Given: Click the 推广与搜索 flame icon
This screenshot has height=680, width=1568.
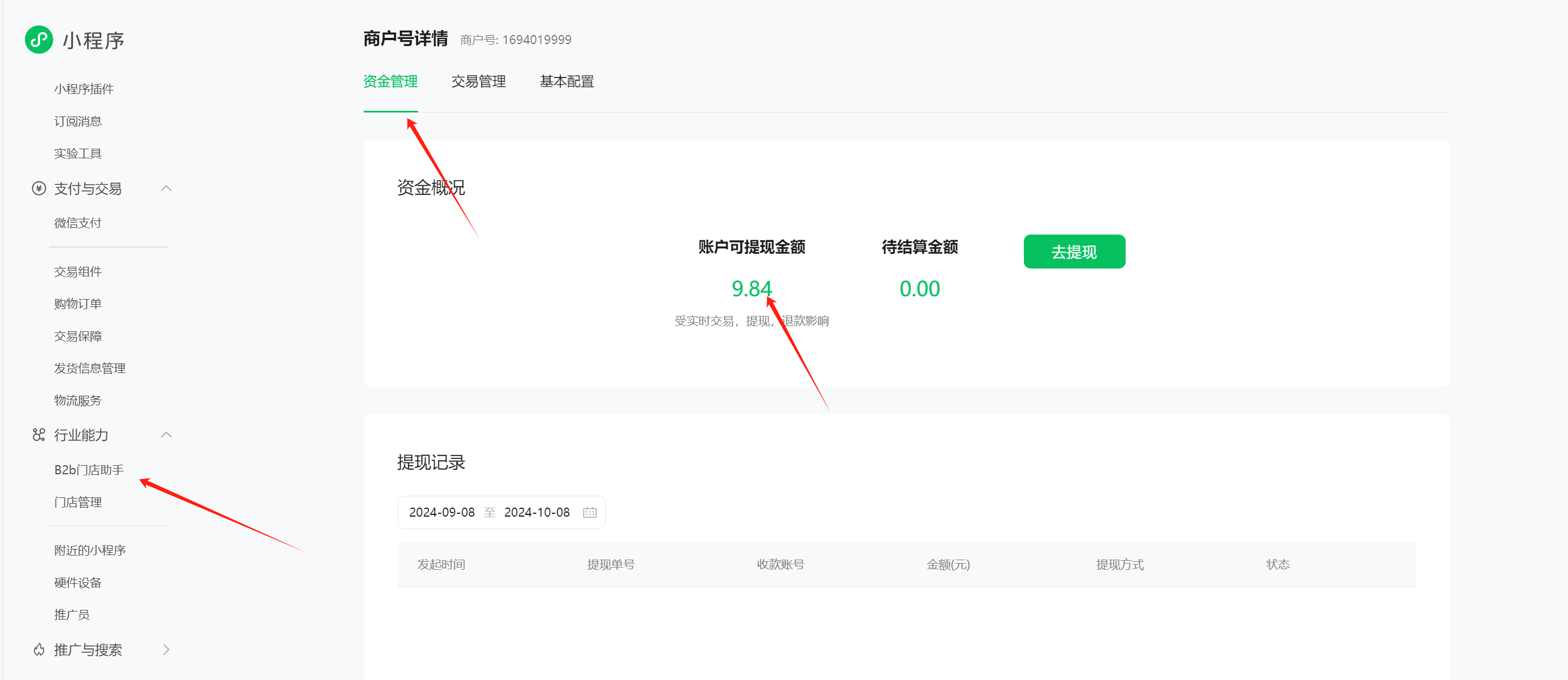Looking at the screenshot, I should (39, 649).
